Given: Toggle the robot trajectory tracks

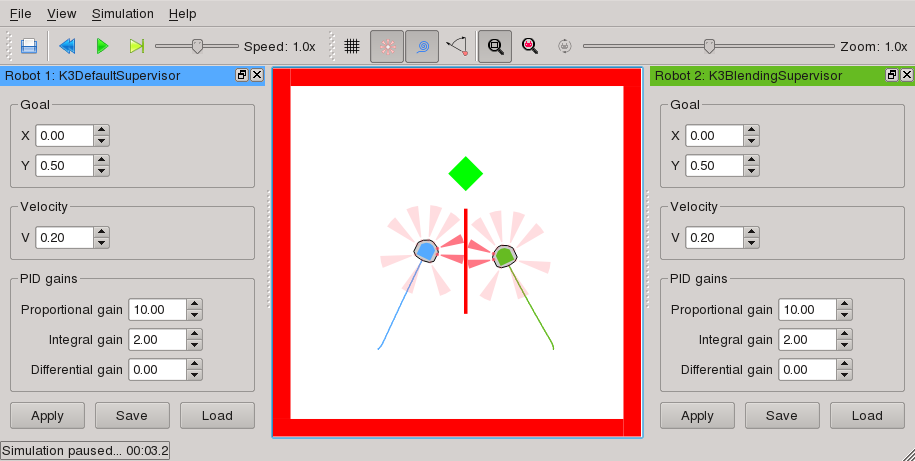Looking at the screenshot, I should [x=422, y=46].
